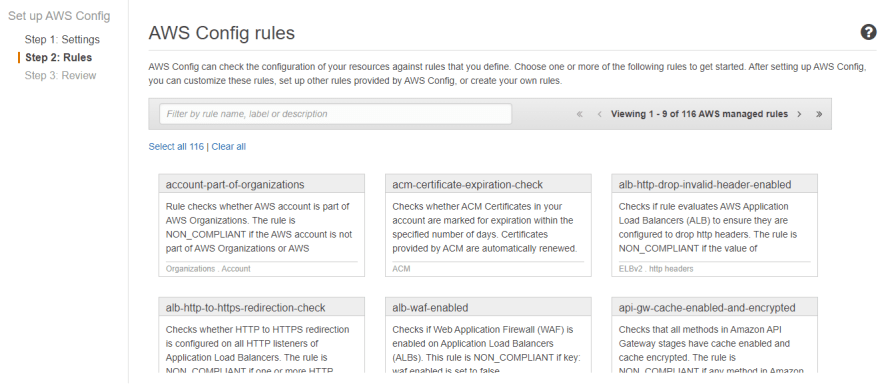Viewport: 880px width, 384px height.
Task: Click 'Viewing 1 - 9 of 116' text
Action: pos(699,114)
